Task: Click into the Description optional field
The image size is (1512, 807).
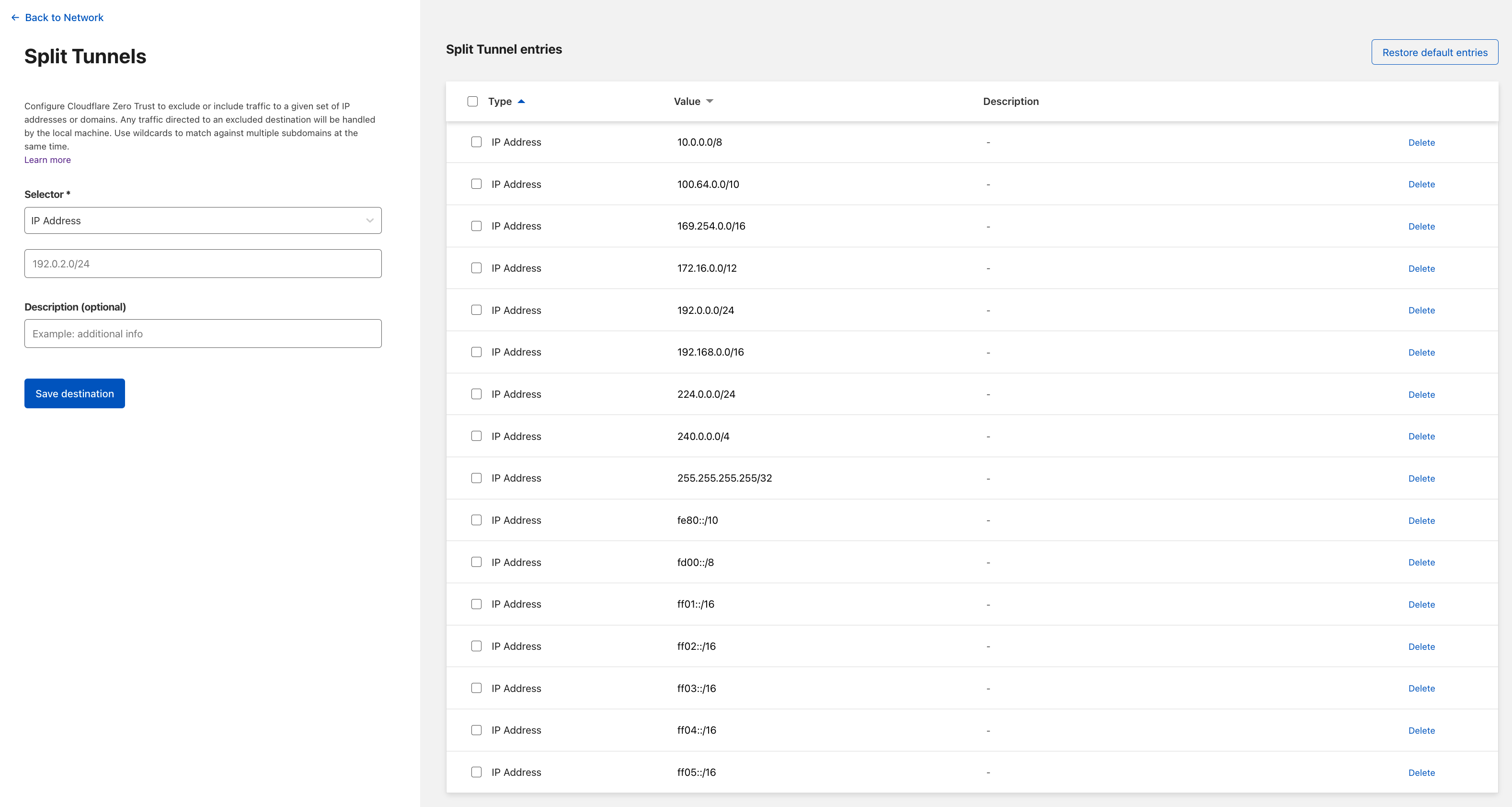Action: (x=203, y=334)
